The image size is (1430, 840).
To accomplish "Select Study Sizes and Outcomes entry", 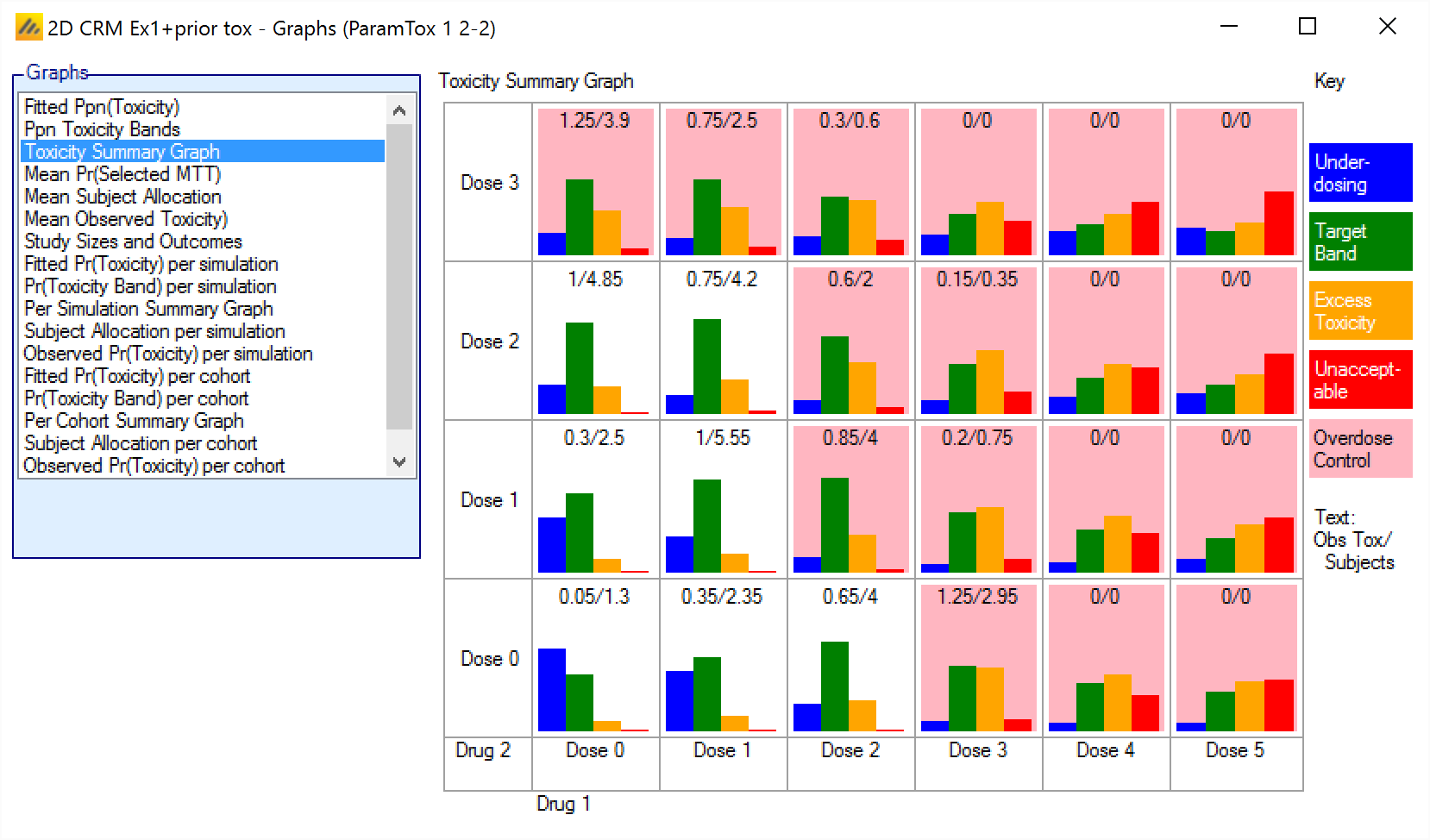I will tap(133, 241).
